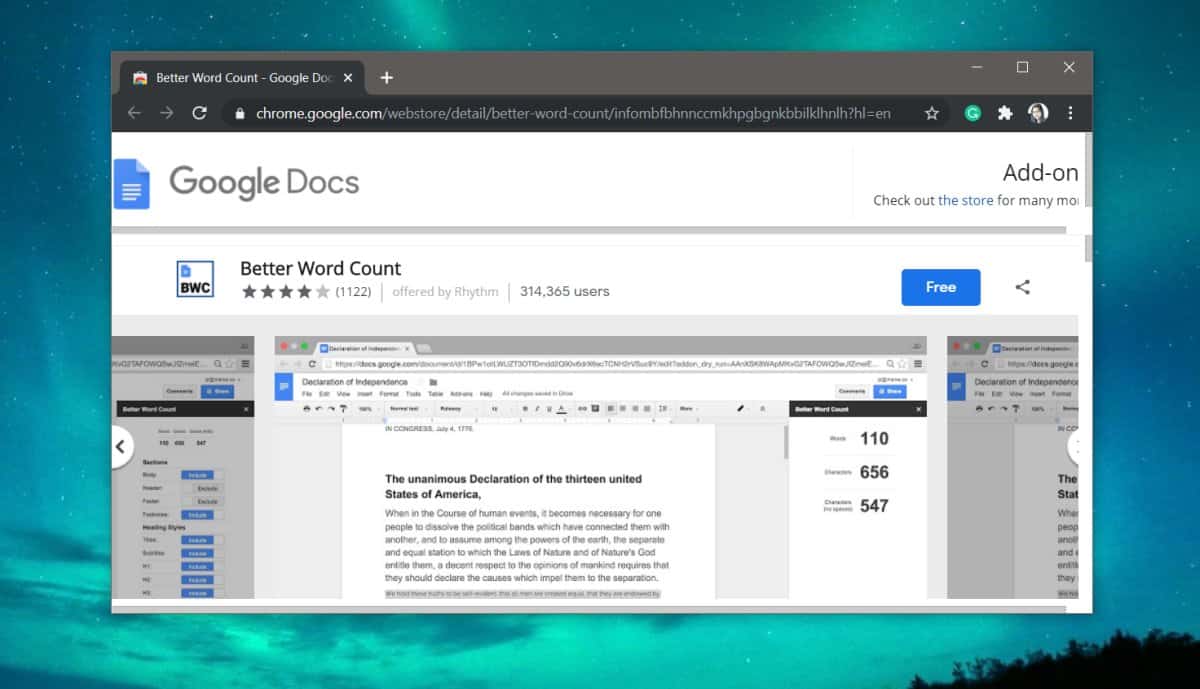The width and height of the screenshot is (1200, 689).
Task: In center preview, click insert link icon
Action: [x=581, y=408]
